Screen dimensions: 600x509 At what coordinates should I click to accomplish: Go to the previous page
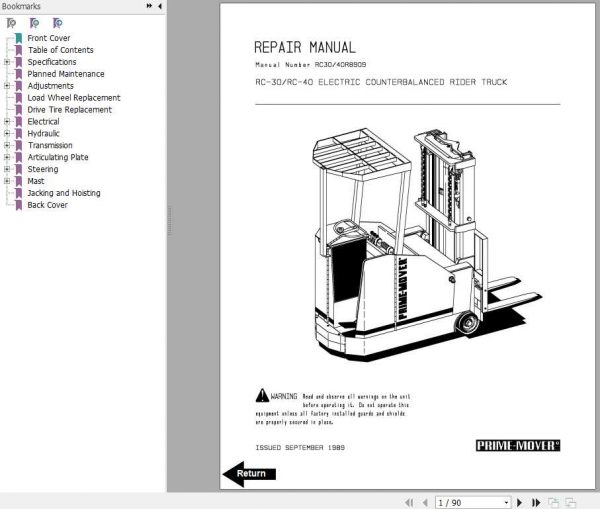[x=425, y=502]
